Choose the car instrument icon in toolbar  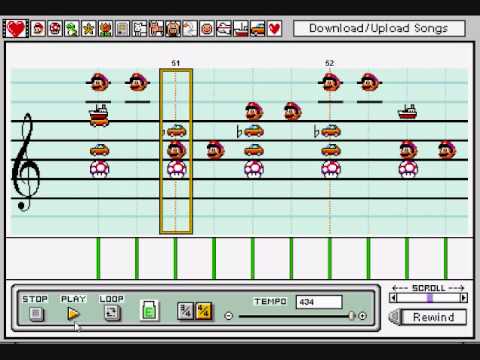(x=258, y=29)
